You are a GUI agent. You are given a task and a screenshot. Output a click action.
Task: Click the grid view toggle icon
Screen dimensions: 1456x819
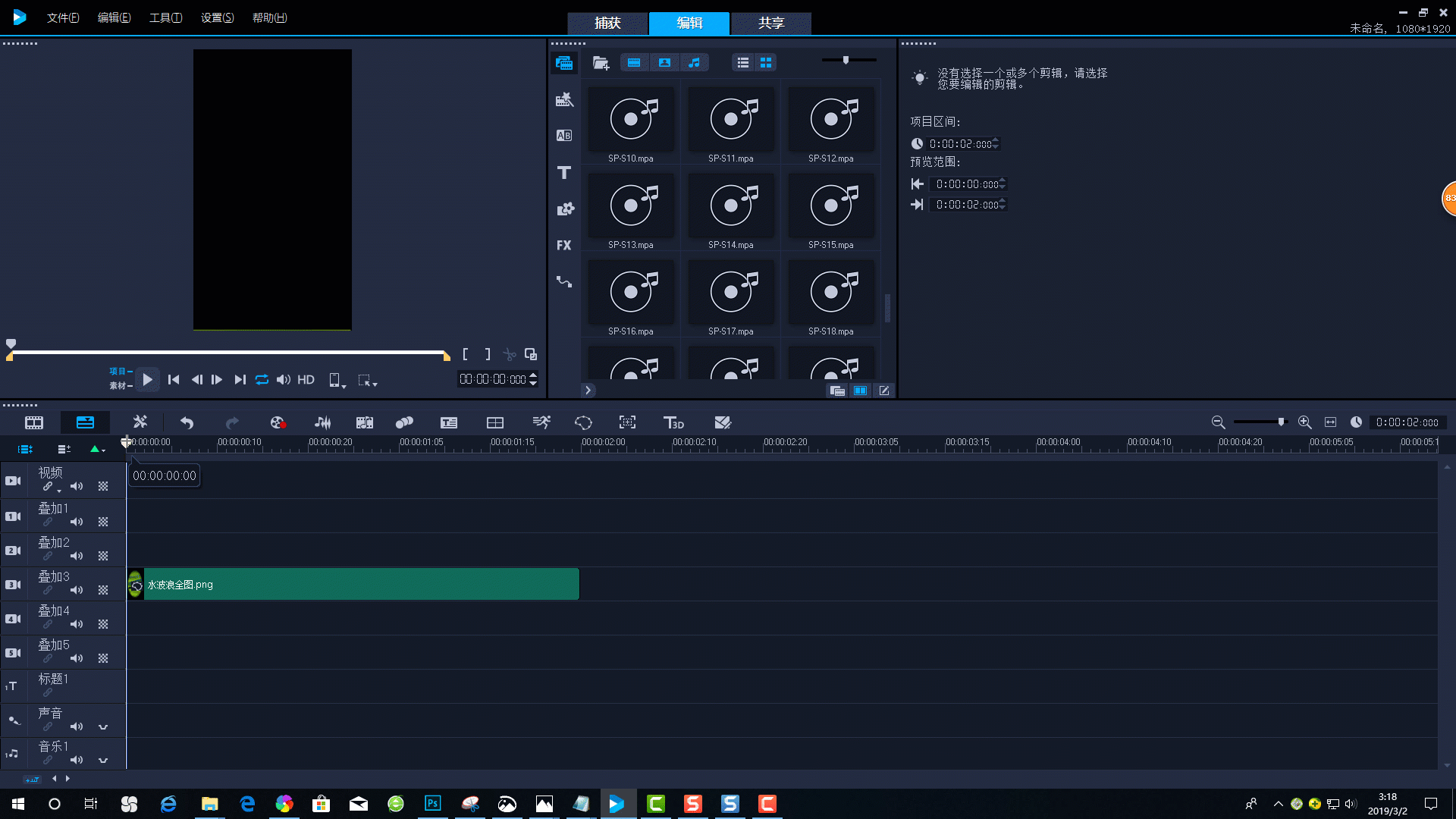click(766, 62)
